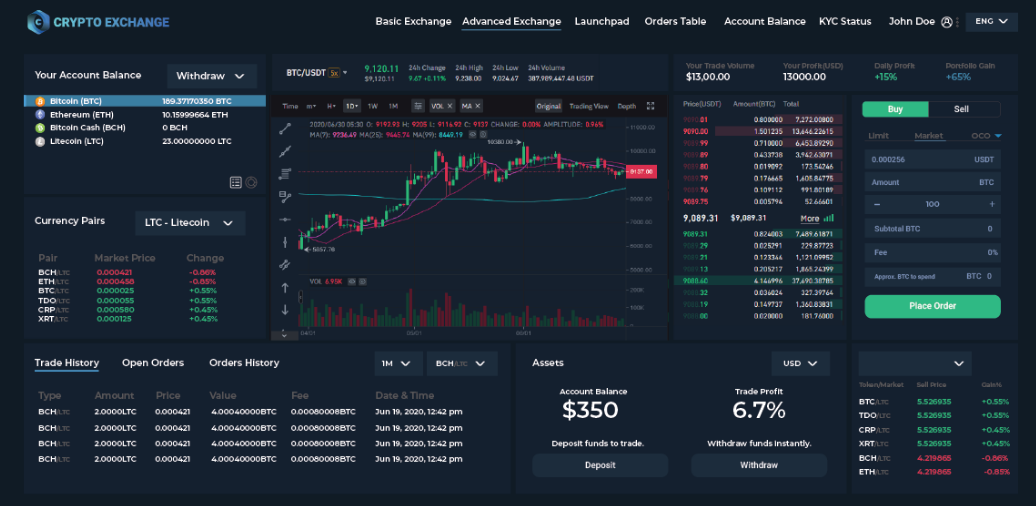Switch chart to Depth view

[x=627, y=106]
